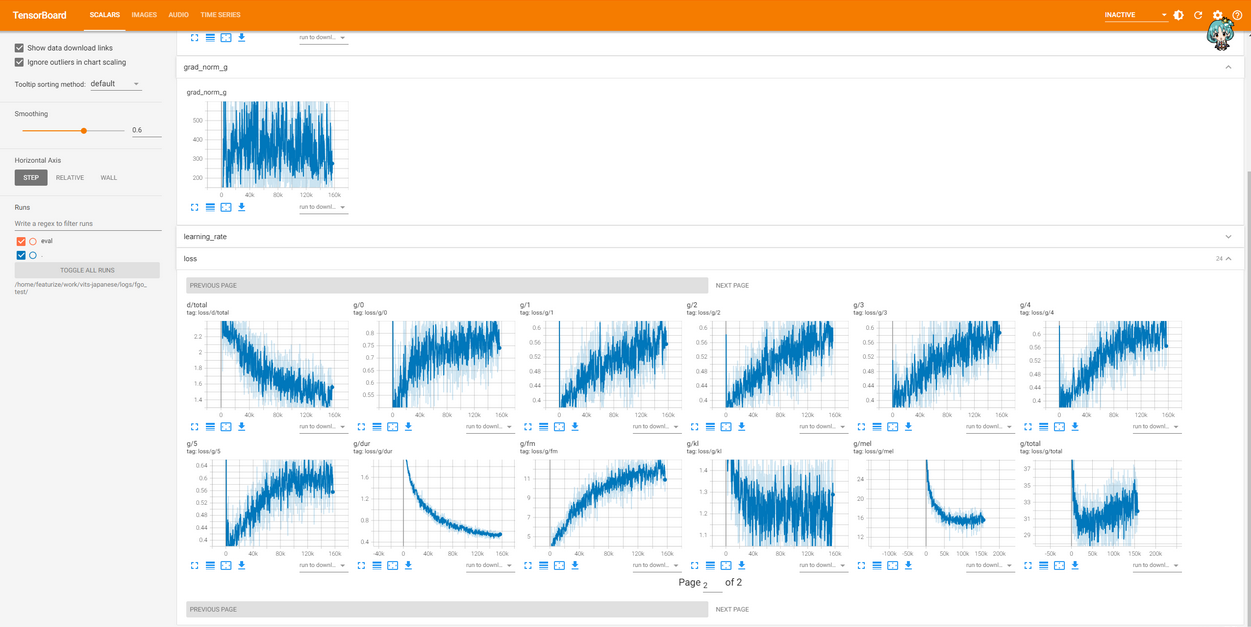Disable Ignore outliers in chart scaling
1251x627 pixels.
point(19,62)
